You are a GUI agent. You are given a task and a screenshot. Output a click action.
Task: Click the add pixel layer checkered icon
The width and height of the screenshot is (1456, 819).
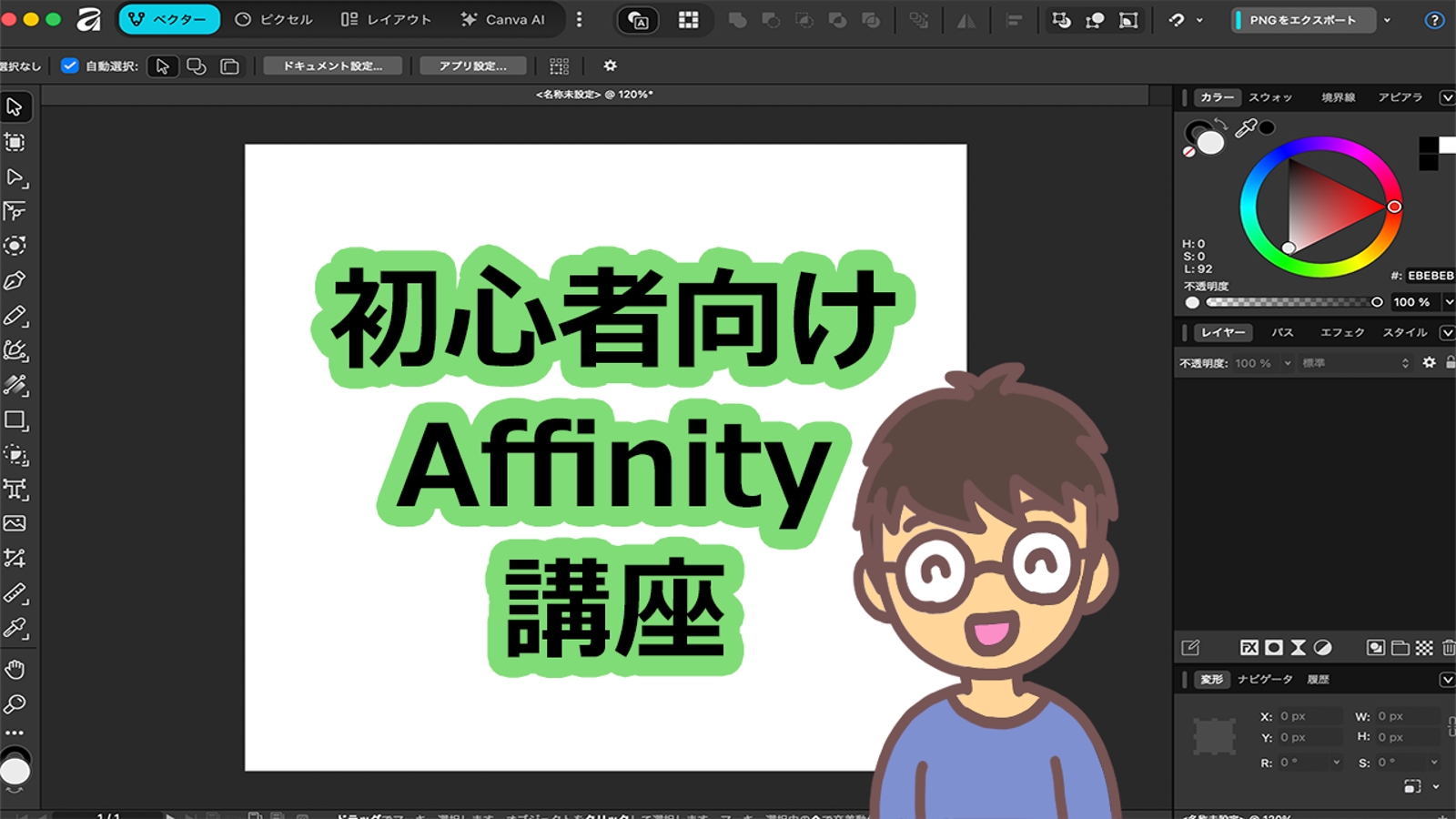1424,647
